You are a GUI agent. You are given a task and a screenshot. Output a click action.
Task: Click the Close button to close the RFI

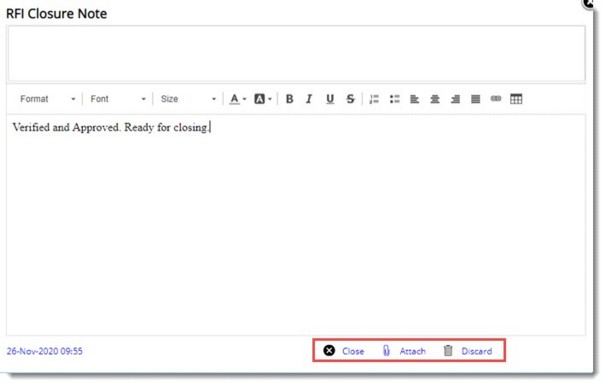tap(344, 351)
